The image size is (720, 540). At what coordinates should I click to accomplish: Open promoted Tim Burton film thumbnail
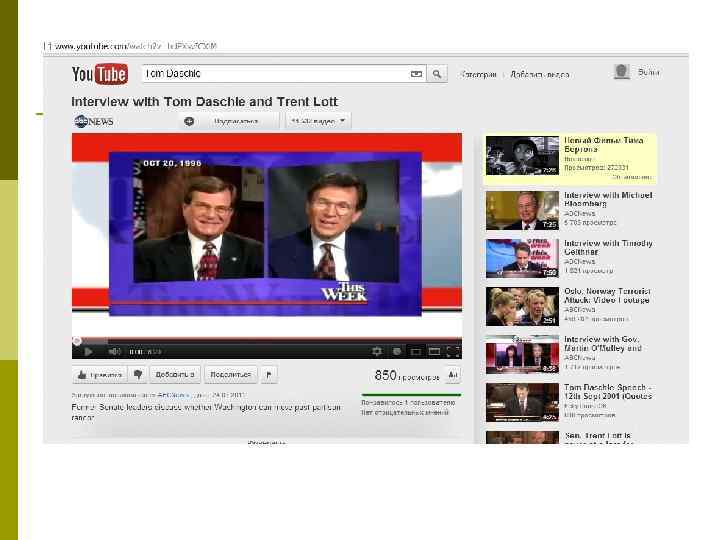click(523, 156)
